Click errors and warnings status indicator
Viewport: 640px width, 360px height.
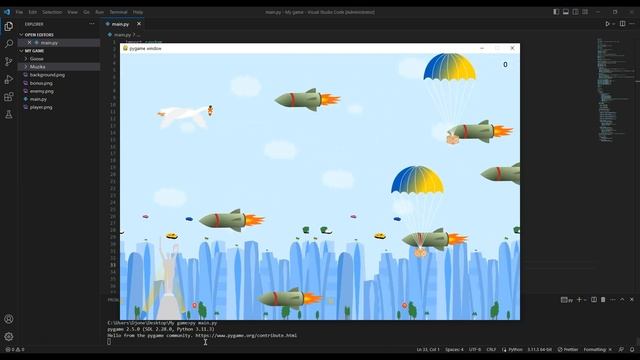pos(15,349)
